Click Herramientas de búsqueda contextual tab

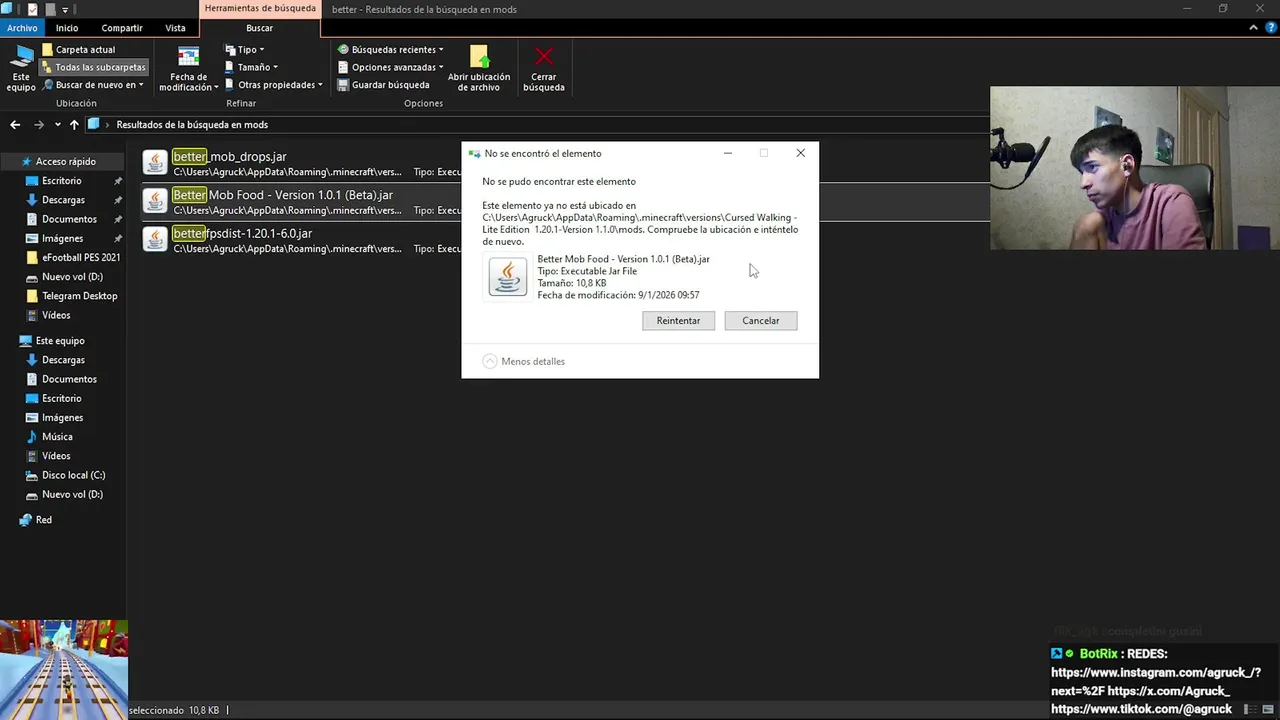click(260, 9)
